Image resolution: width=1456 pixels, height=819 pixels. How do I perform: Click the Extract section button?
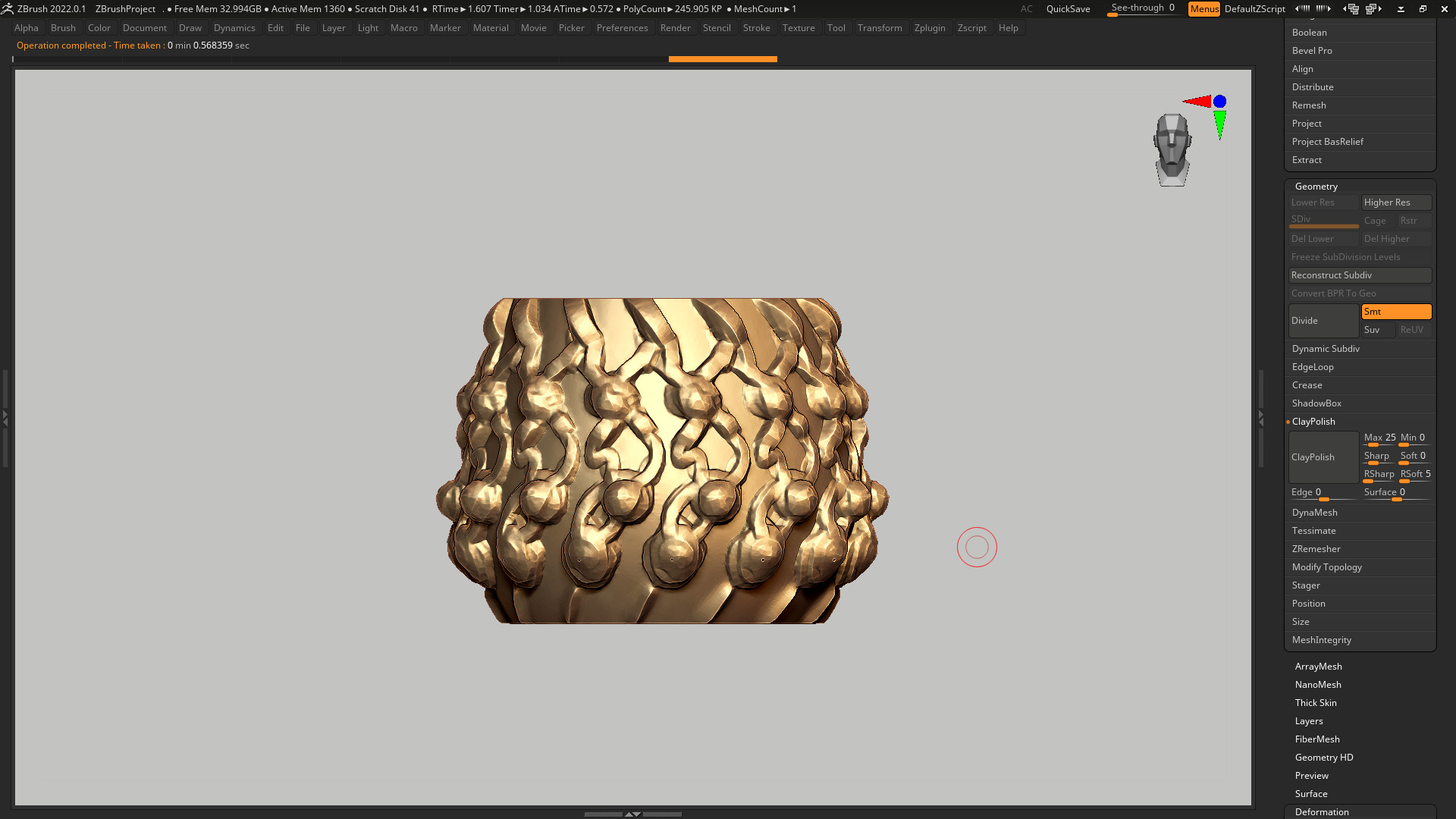tap(1307, 160)
